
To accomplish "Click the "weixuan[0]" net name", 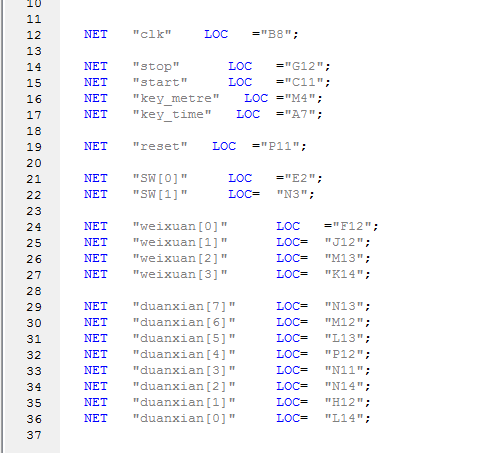I will [x=180, y=226].
